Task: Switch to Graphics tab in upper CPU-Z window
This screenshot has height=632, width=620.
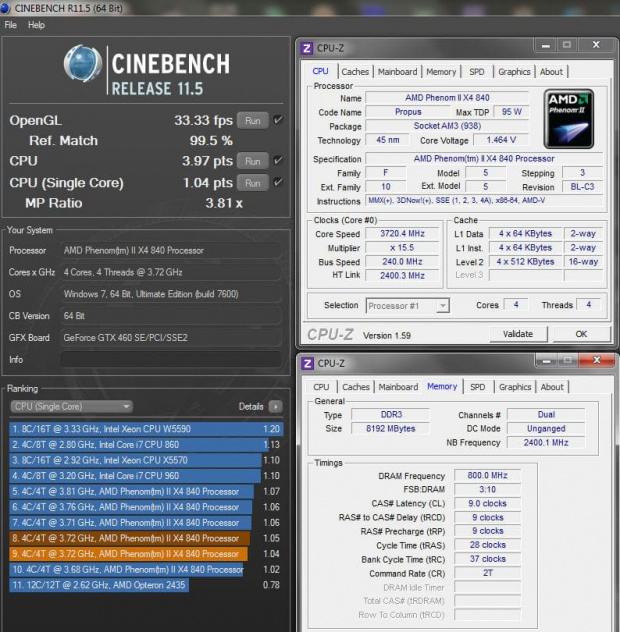Action: click(x=514, y=72)
